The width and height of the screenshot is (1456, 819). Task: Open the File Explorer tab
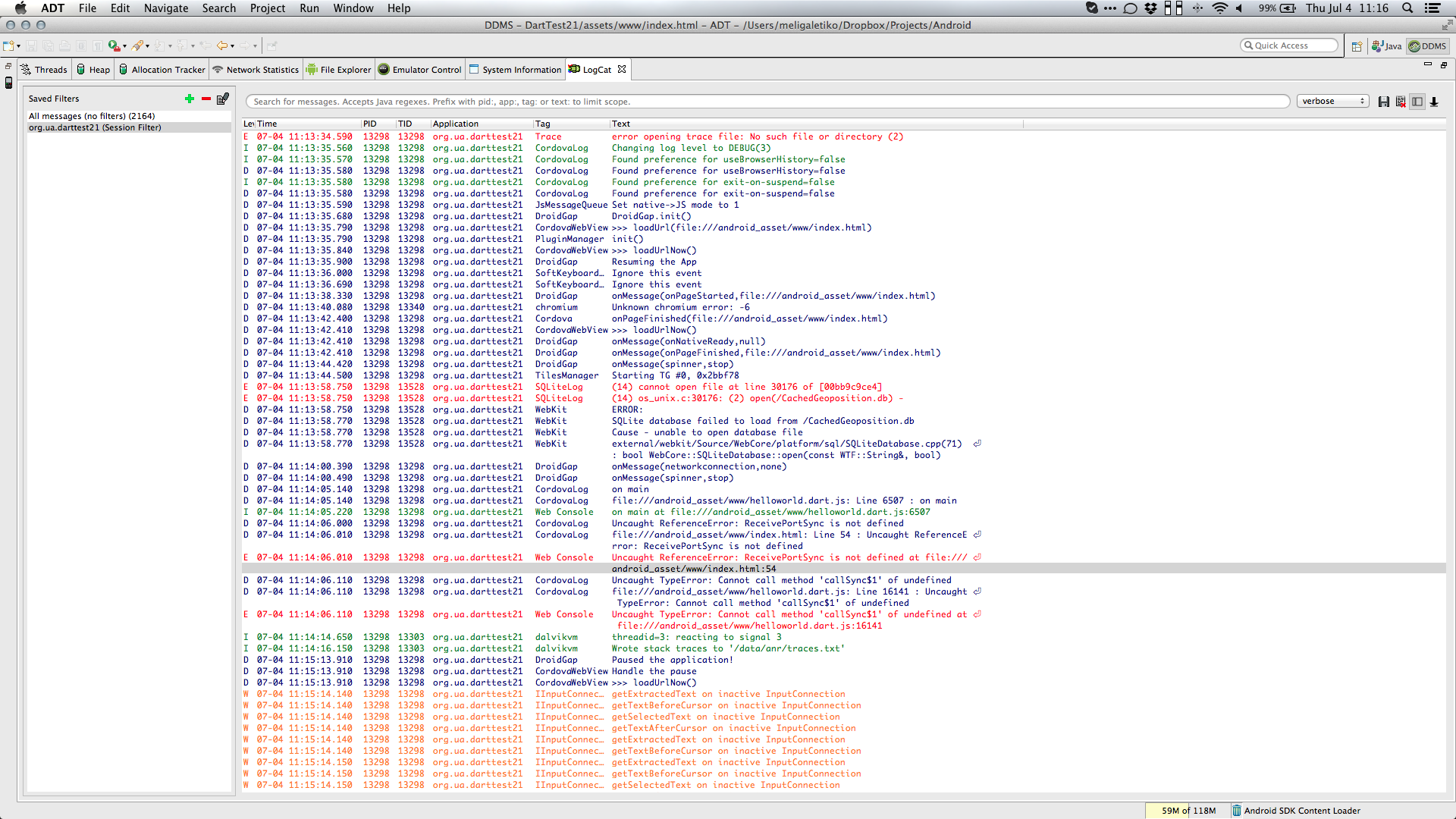(x=339, y=70)
